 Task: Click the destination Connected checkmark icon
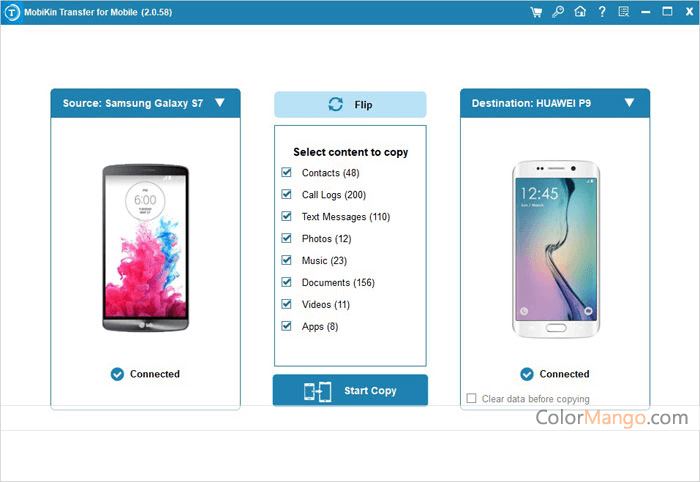pyautogui.click(x=527, y=374)
